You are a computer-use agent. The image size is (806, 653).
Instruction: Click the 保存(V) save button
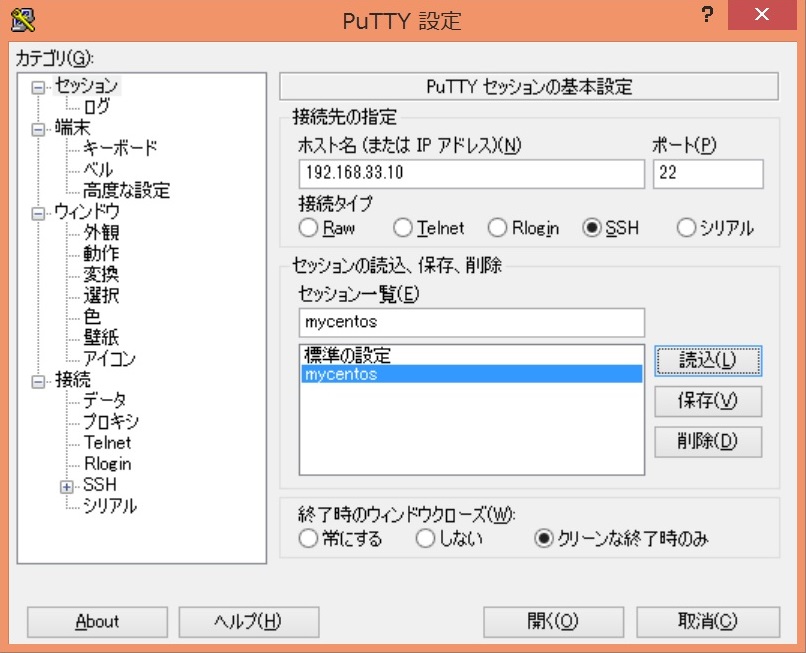[708, 401]
